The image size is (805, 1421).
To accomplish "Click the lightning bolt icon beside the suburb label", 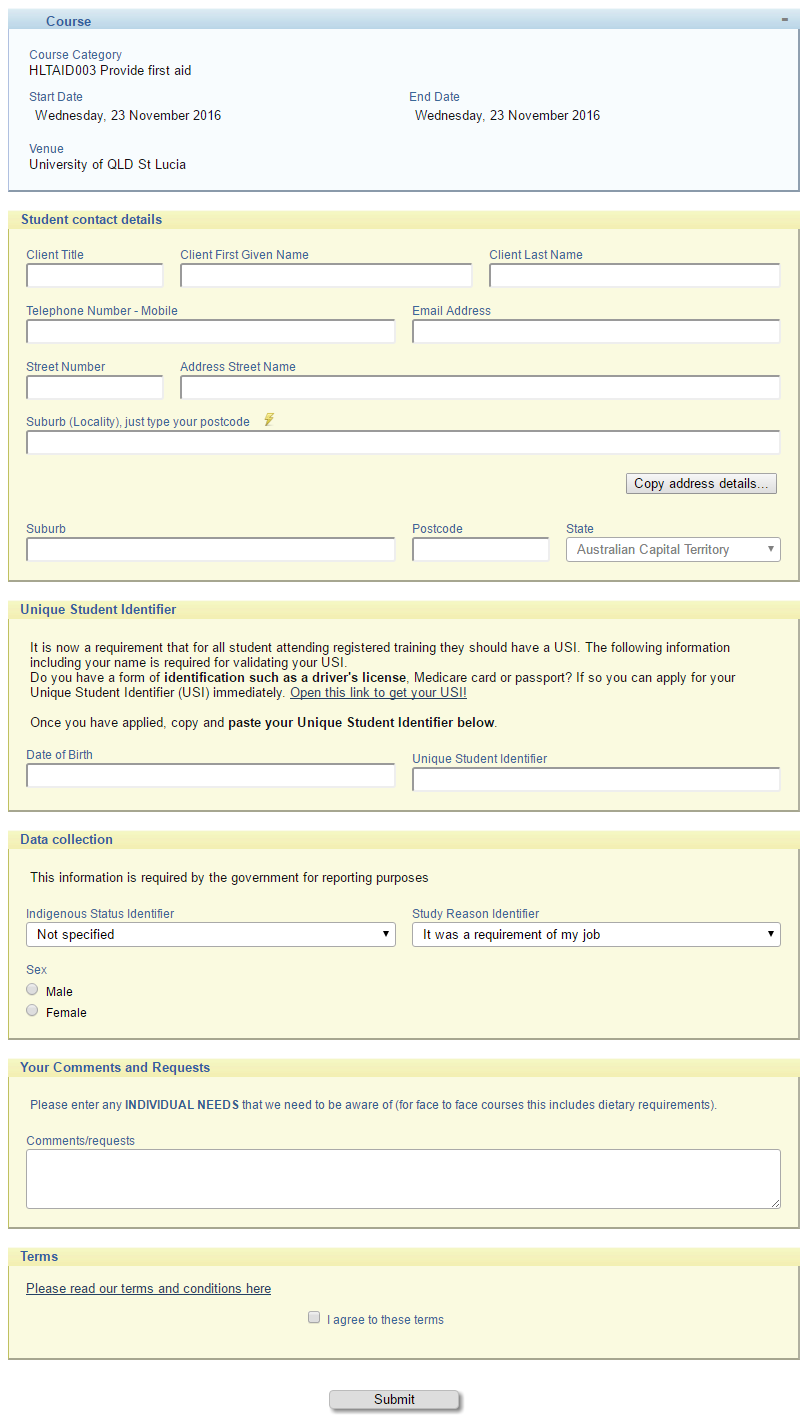I will pyautogui.click(x=269, y=420).
